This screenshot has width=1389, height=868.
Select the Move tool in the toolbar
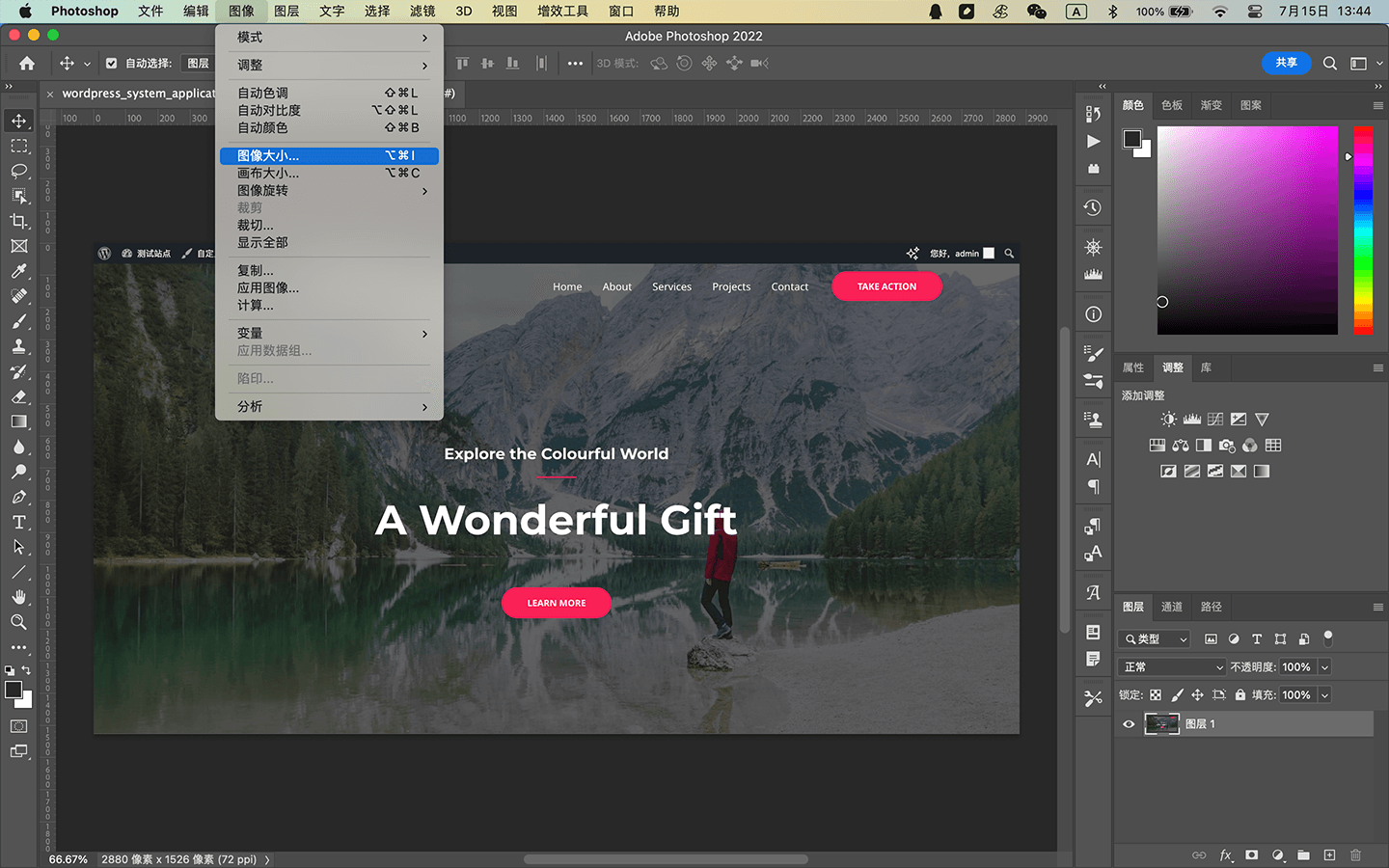[x=18, y=121]
